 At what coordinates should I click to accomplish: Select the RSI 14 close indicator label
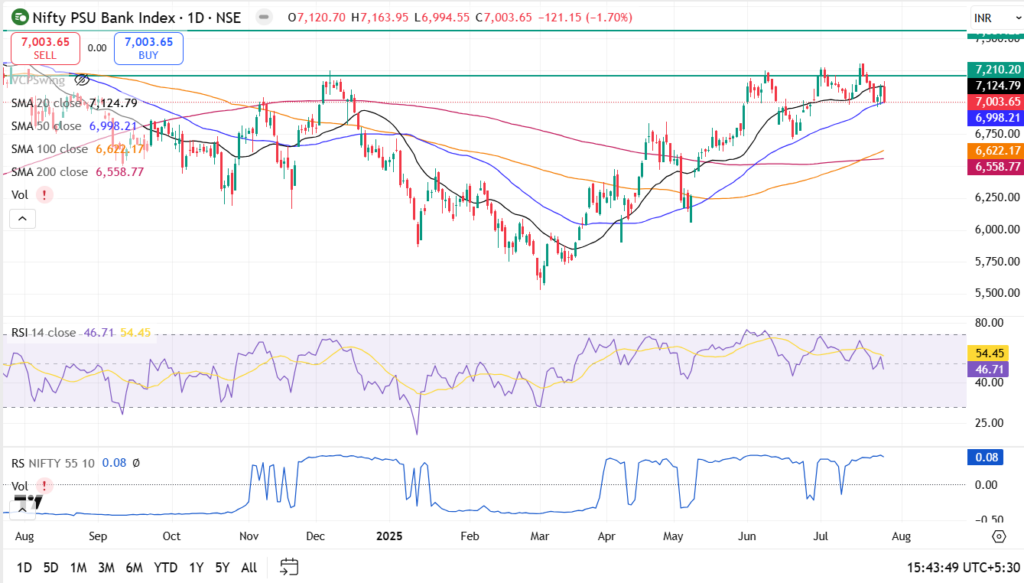(x=43, y=332)
